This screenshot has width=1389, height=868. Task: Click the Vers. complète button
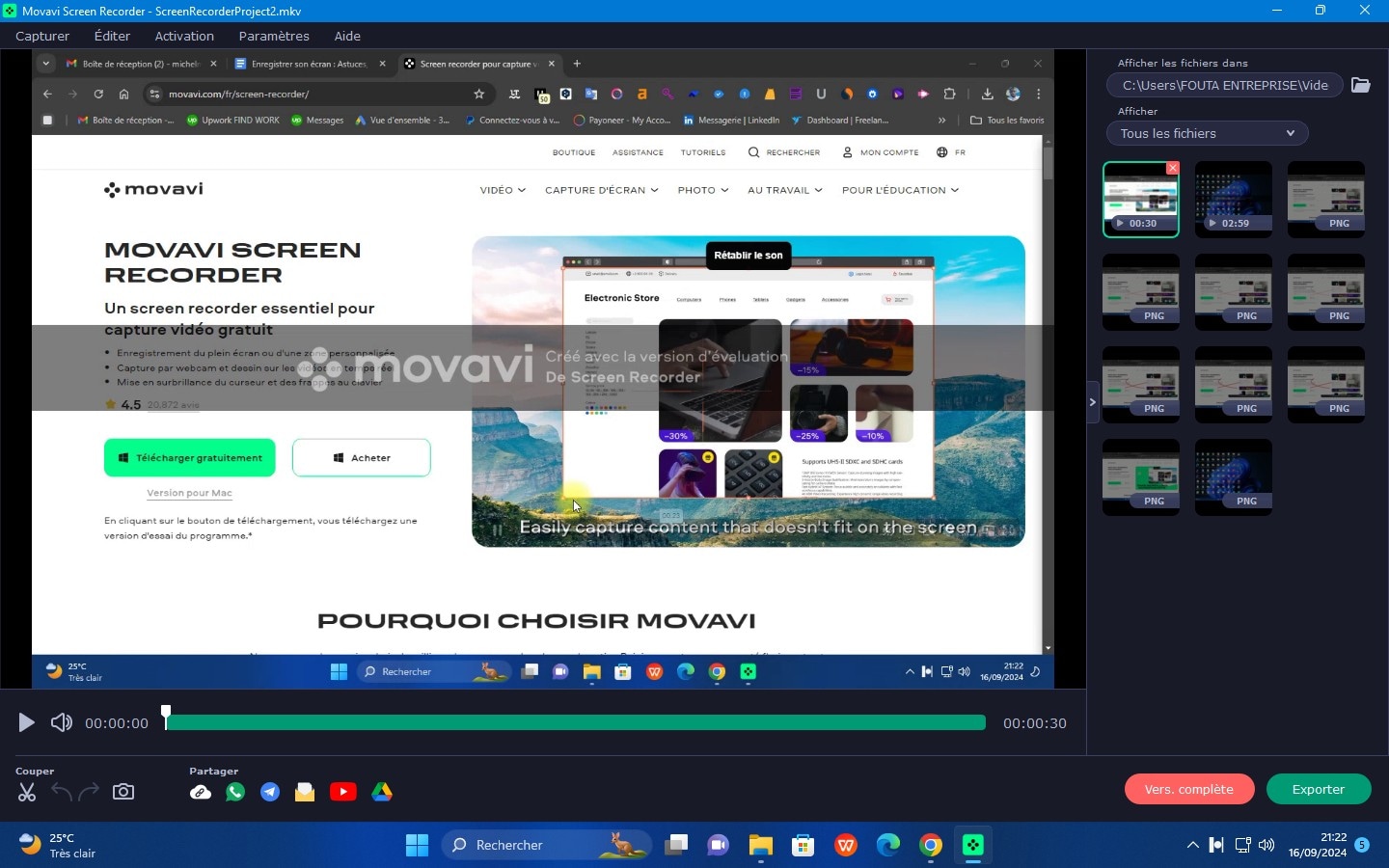click(1189, 789)
